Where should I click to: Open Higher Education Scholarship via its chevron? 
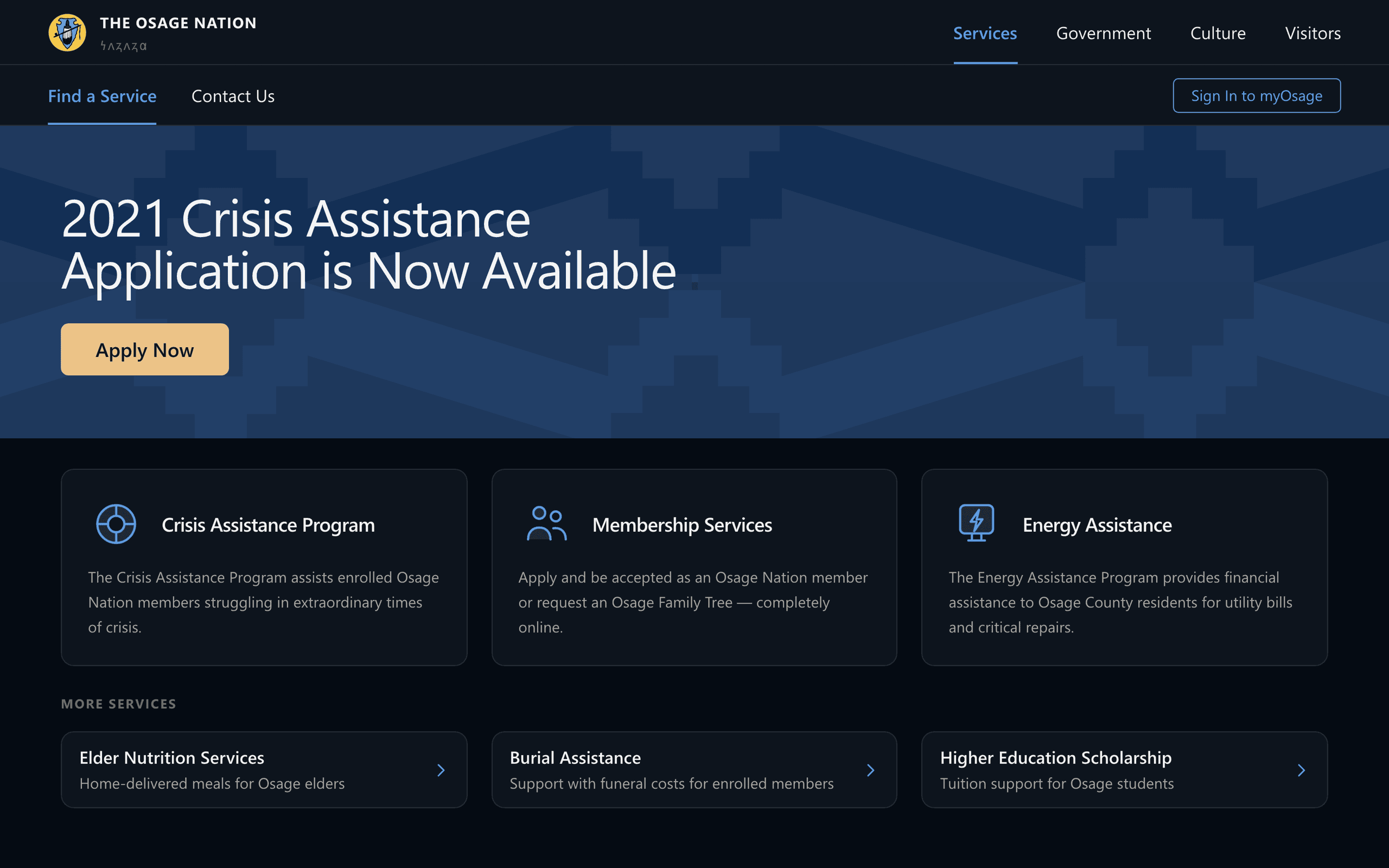(x=1301, y=770)
